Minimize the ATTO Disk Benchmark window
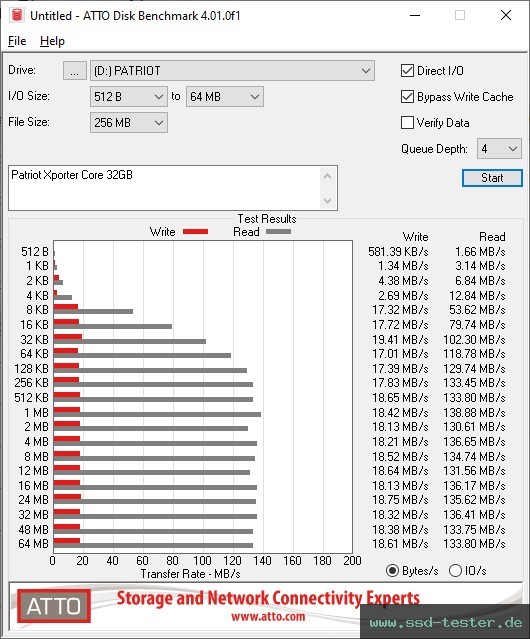The width and height of the screenshot is (530, 639). 415,15
